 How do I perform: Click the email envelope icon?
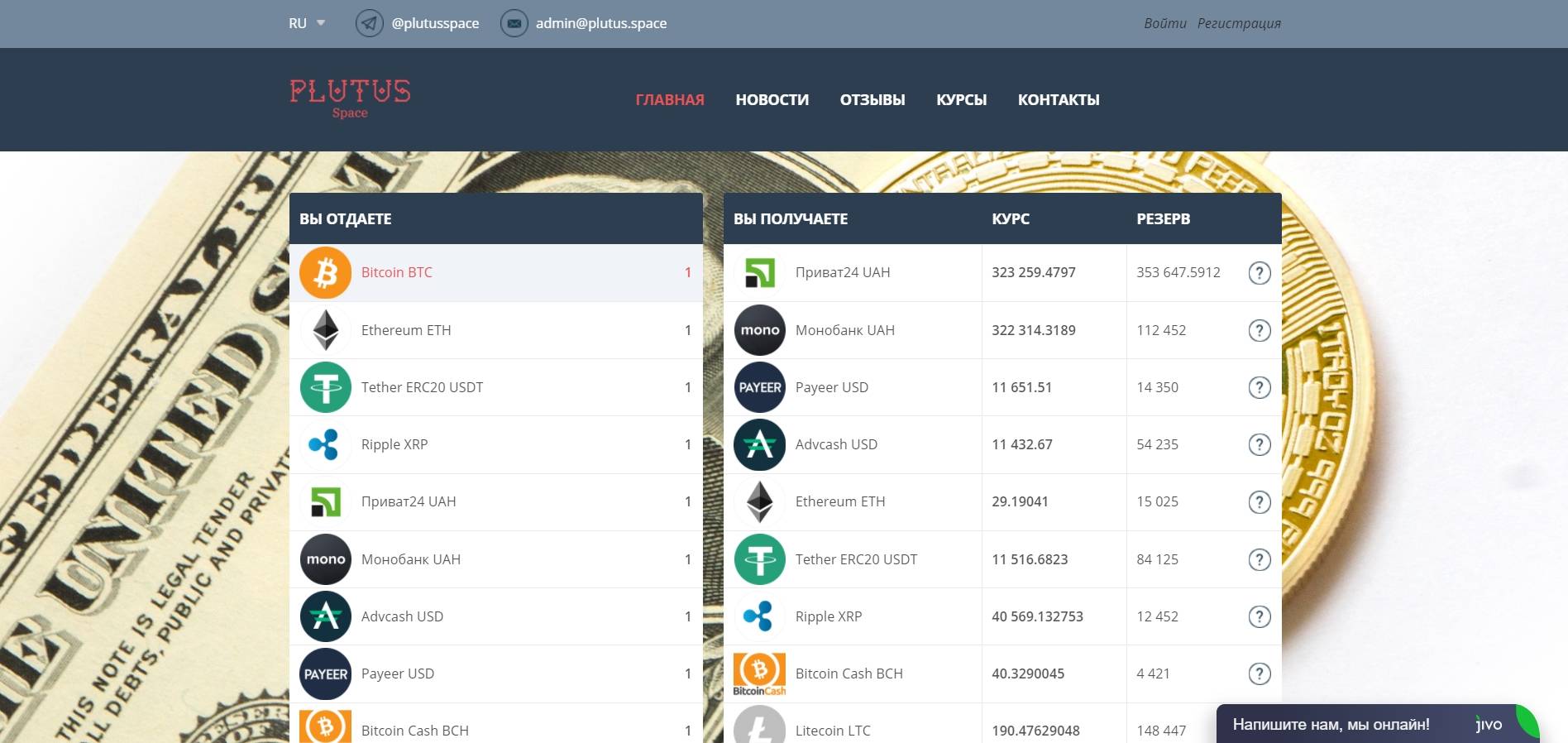point(514,23)
